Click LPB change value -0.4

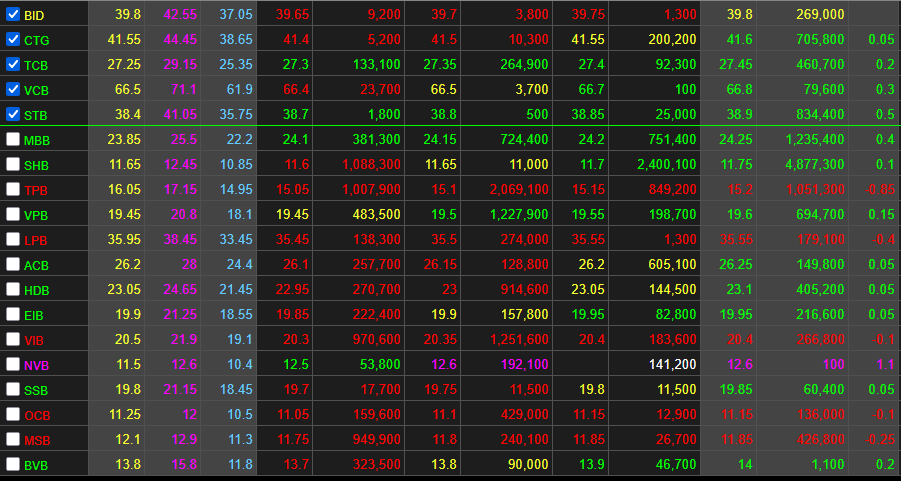(x=884, y=240)
